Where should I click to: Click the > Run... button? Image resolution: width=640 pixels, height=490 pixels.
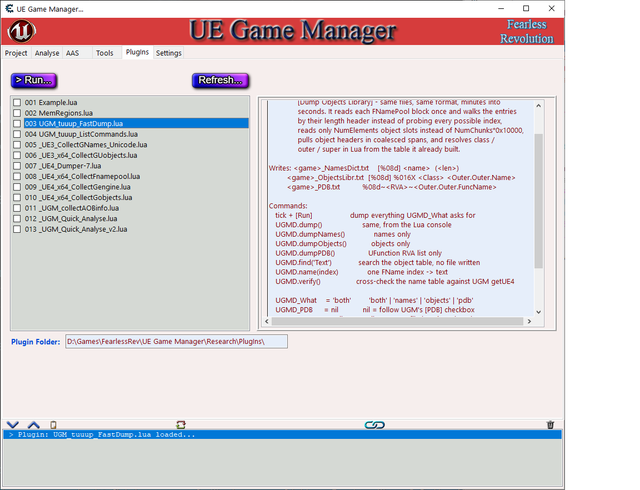tap(34, 80)
